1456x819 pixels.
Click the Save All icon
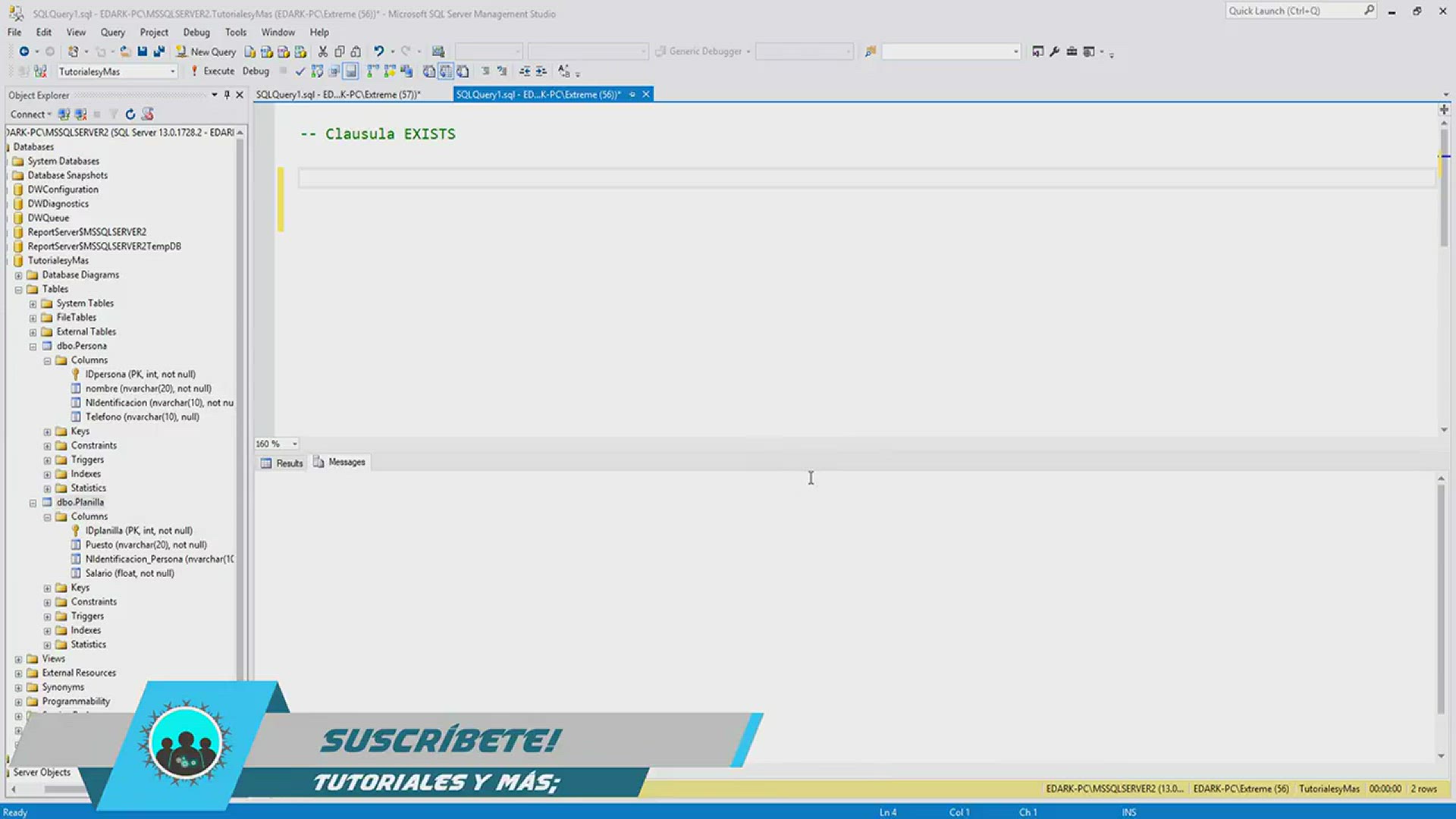click(159, 52)
